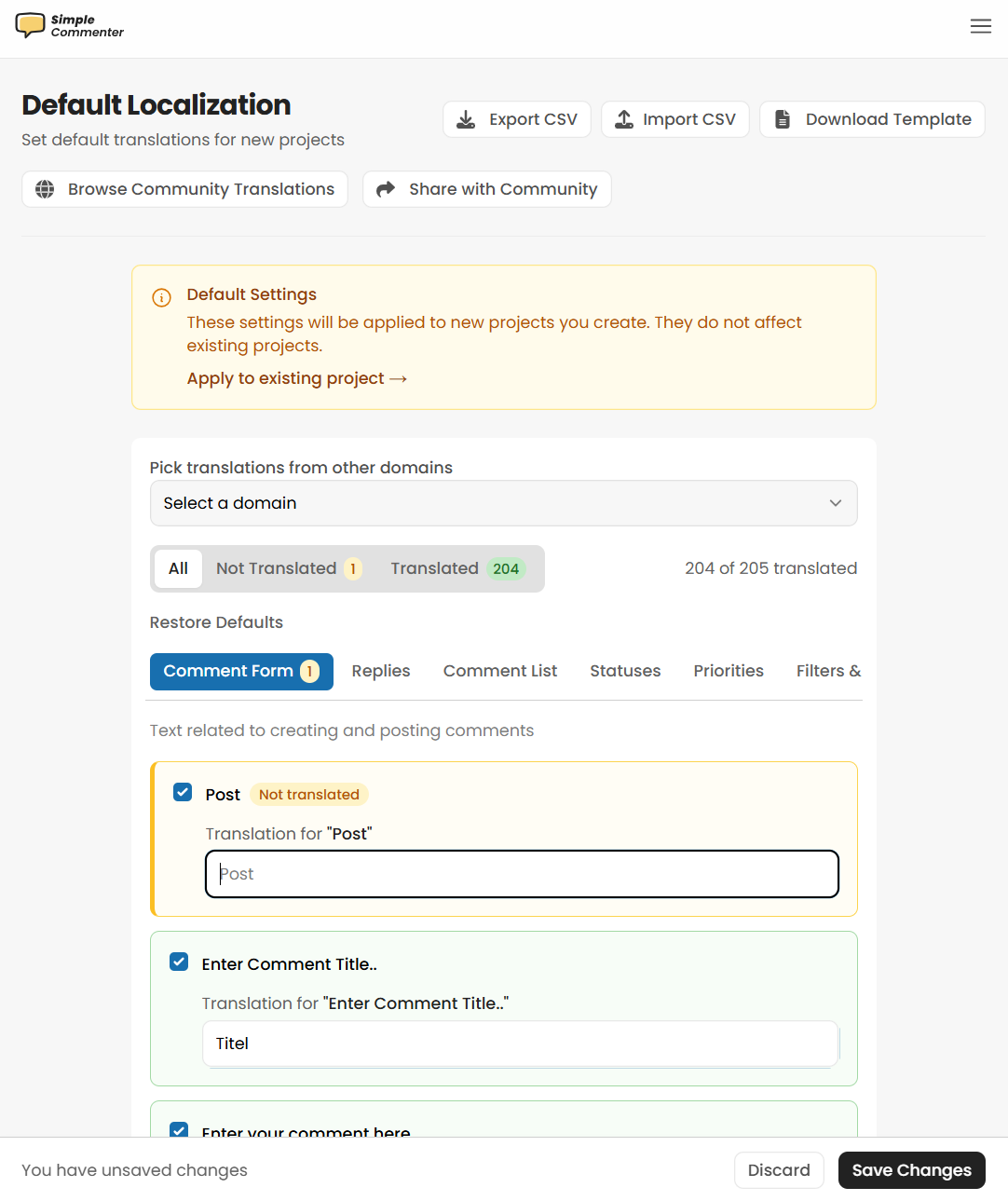This screenshot has height=1201, width=1008.
Task: Toggle the Enter your comment here checkbox
Action: (x=179, y=1129)
